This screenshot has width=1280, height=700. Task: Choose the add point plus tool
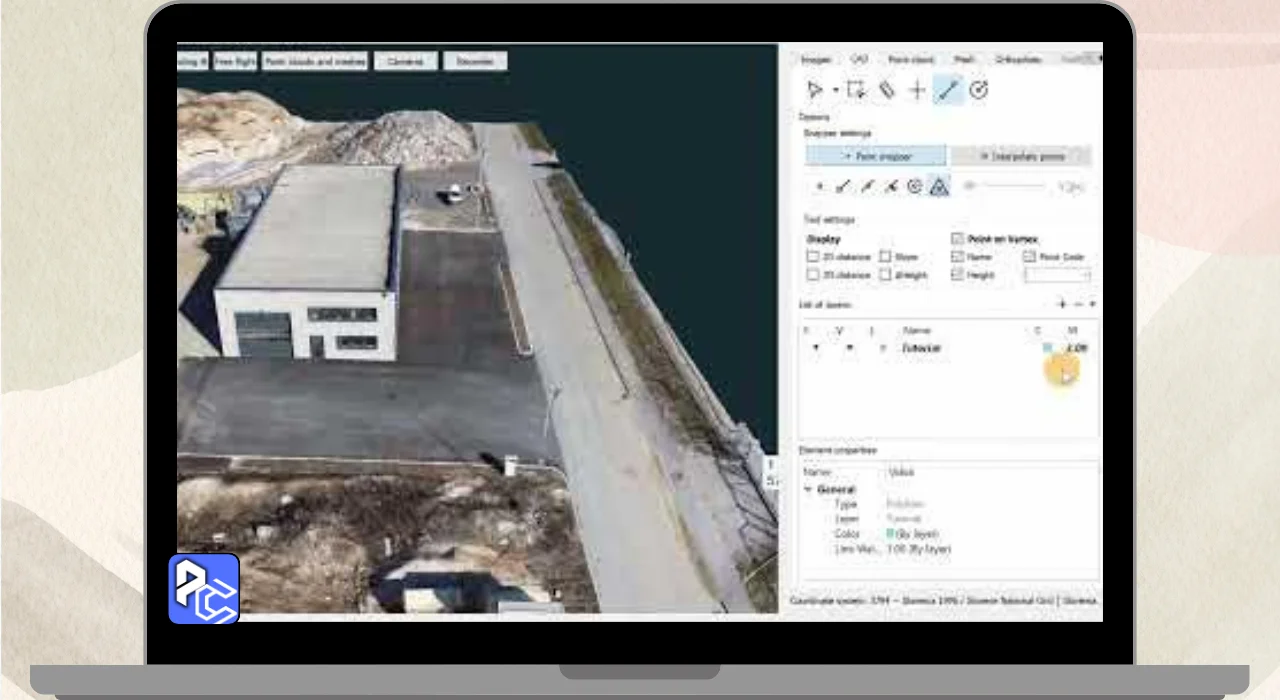click(x=917, y=91)
